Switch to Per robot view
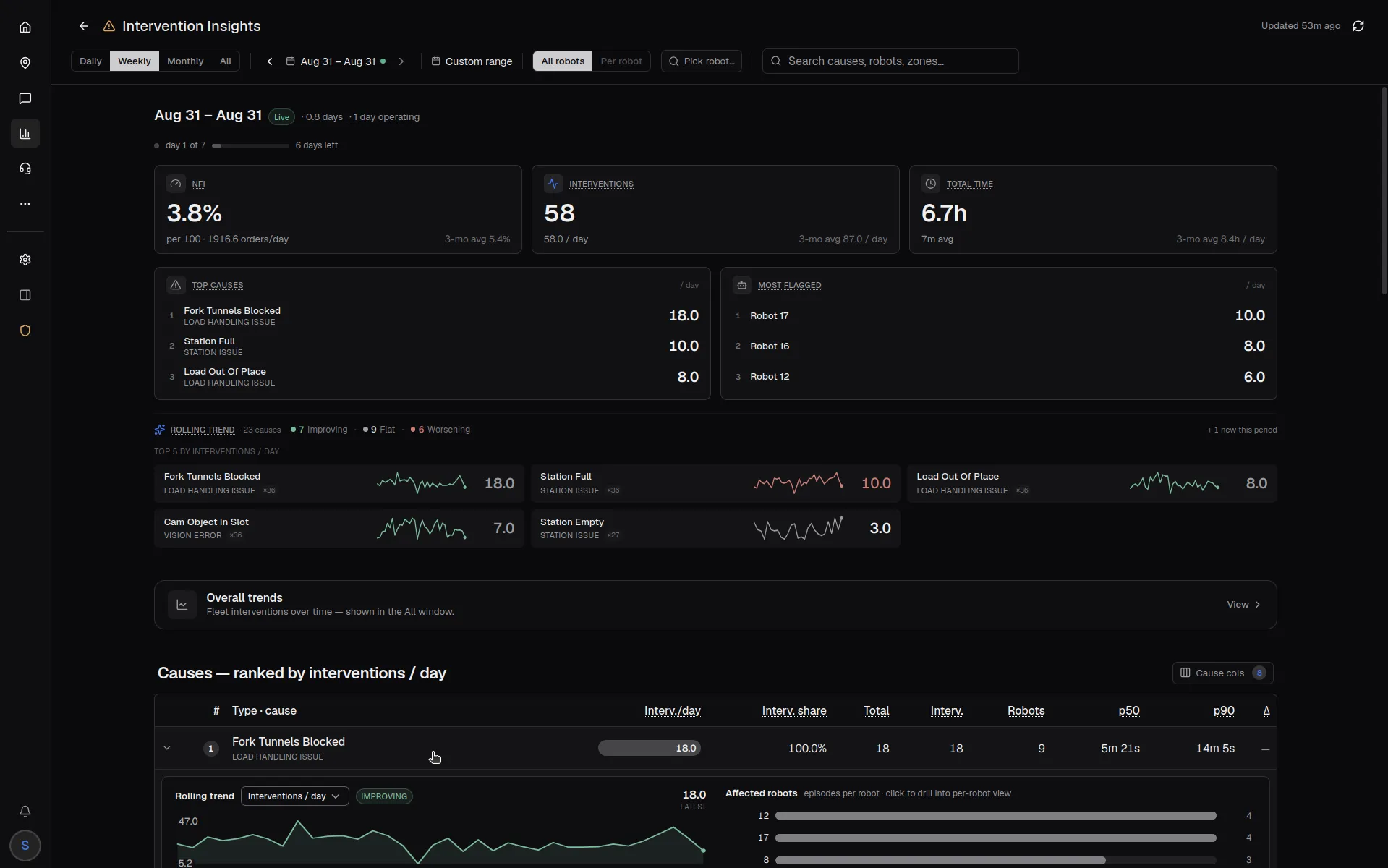1388x868 pixels. click(621, 61)
